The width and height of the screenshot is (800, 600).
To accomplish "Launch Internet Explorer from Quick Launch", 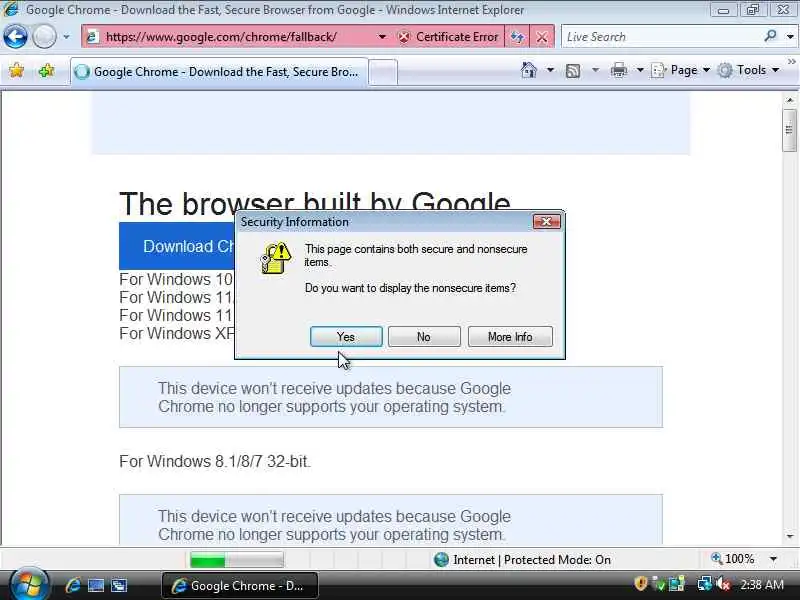I will point(73,585).
